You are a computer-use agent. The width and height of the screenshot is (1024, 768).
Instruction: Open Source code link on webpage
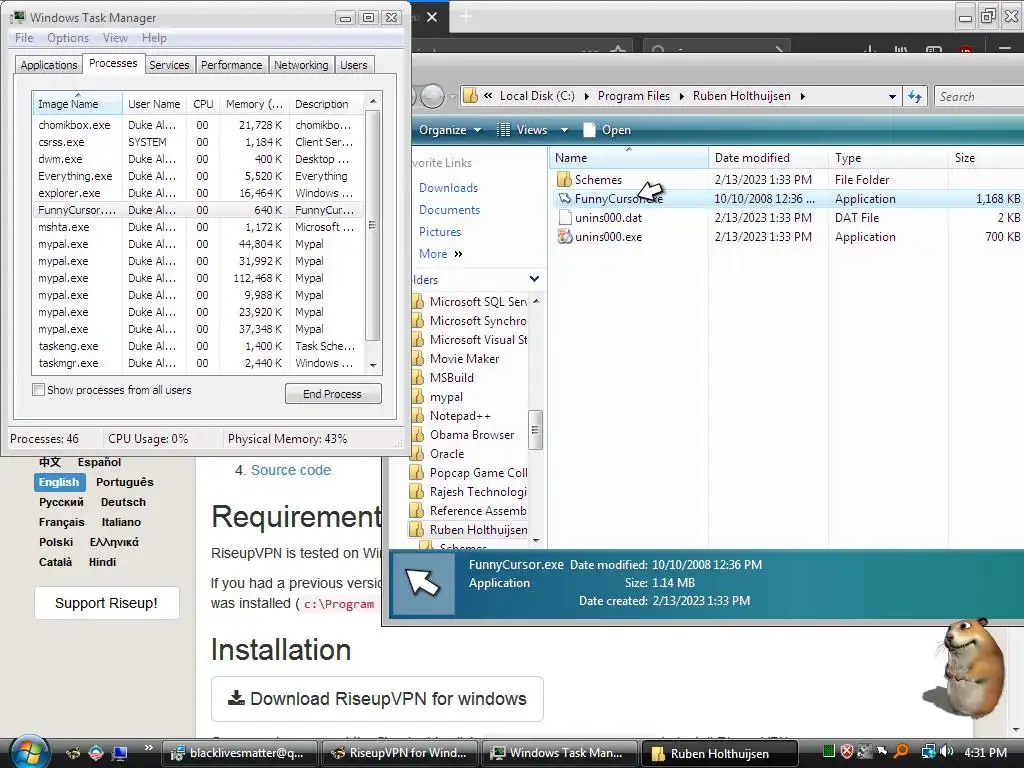tap(291, 470)
